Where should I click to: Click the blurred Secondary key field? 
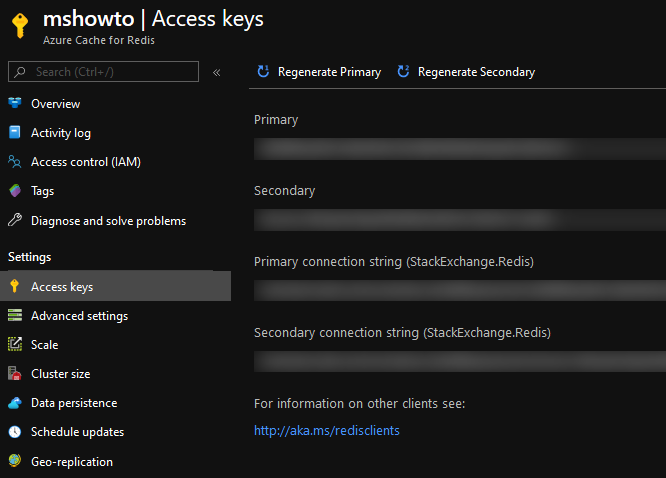pyautogui.click(x=460, y=220)
